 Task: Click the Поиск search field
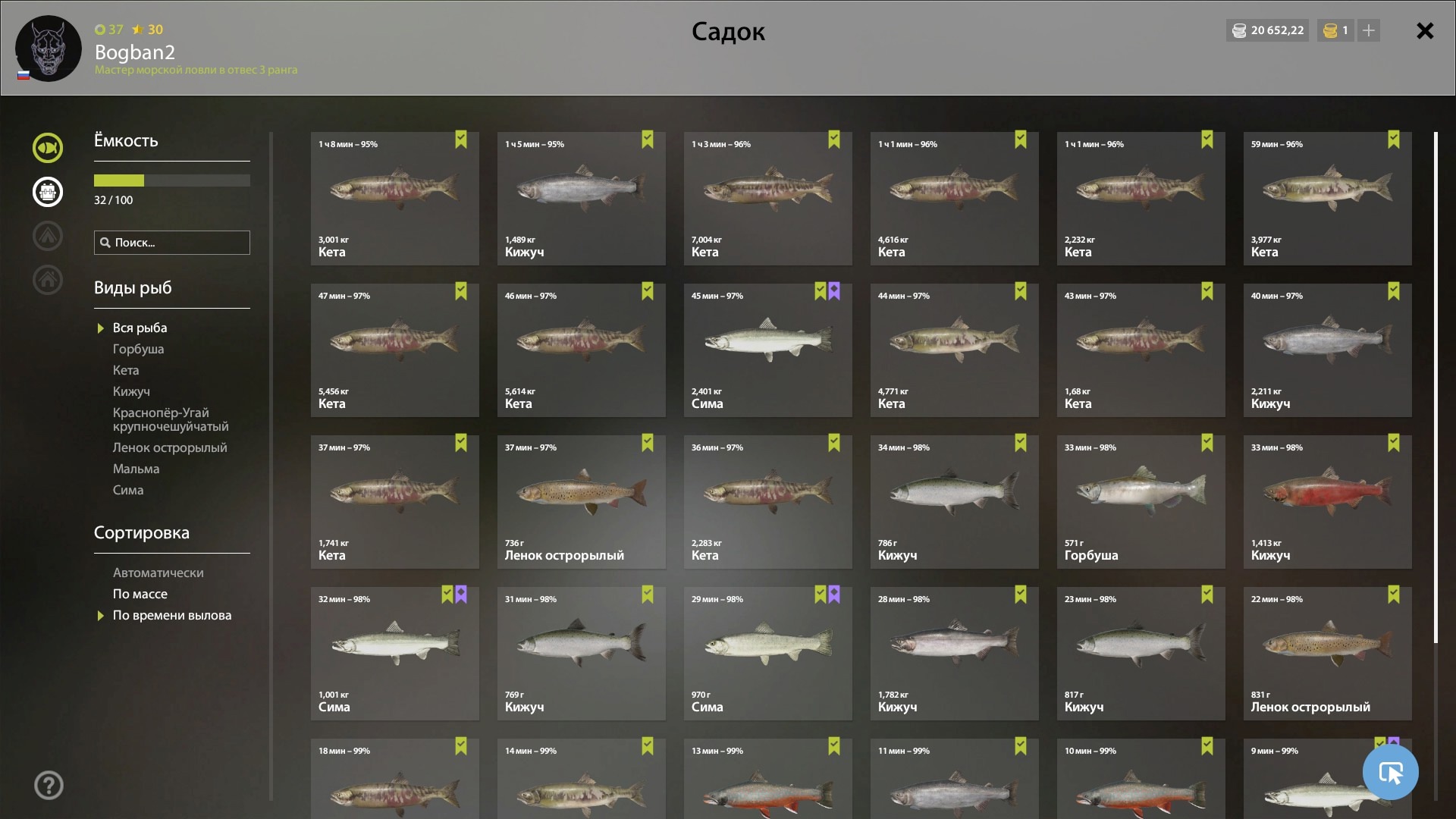[172, 243]
